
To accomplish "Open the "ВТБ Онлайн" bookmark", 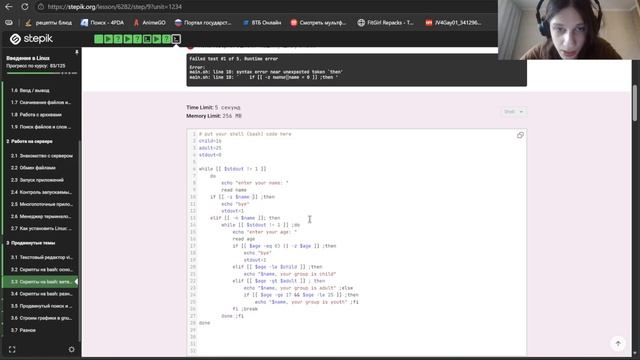I will pyautogui.click(x=262, y=23).
